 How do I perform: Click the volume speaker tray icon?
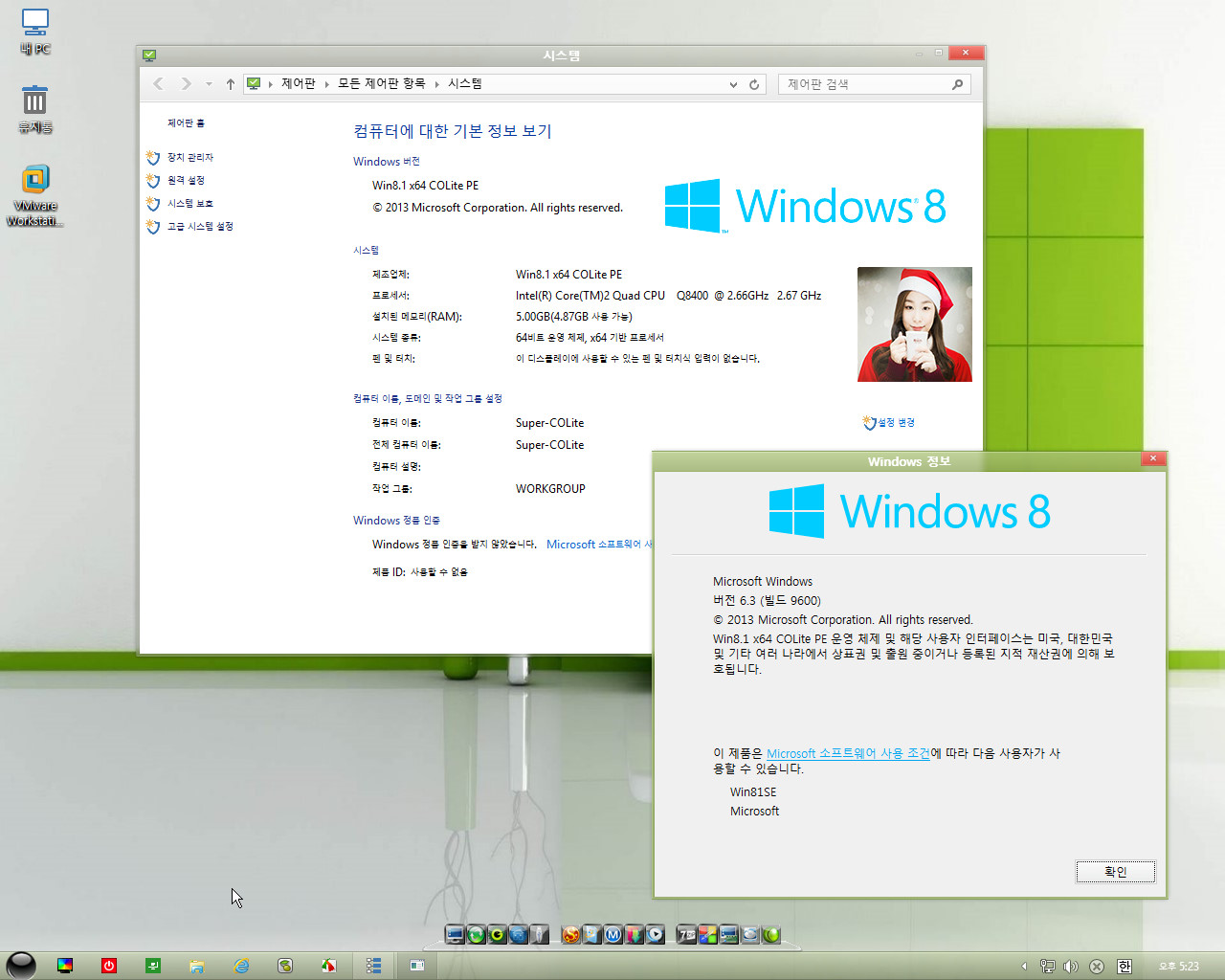[x=1071, y=967]
